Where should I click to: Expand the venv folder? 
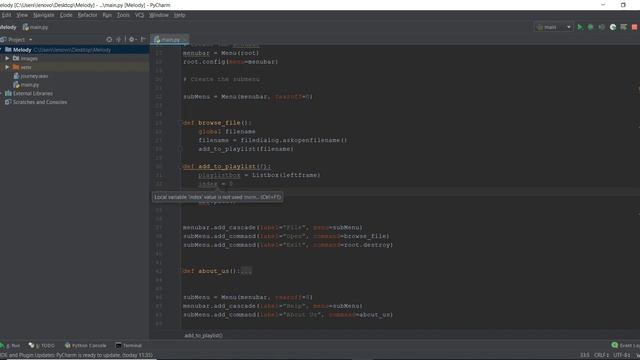tap(7, 67)
